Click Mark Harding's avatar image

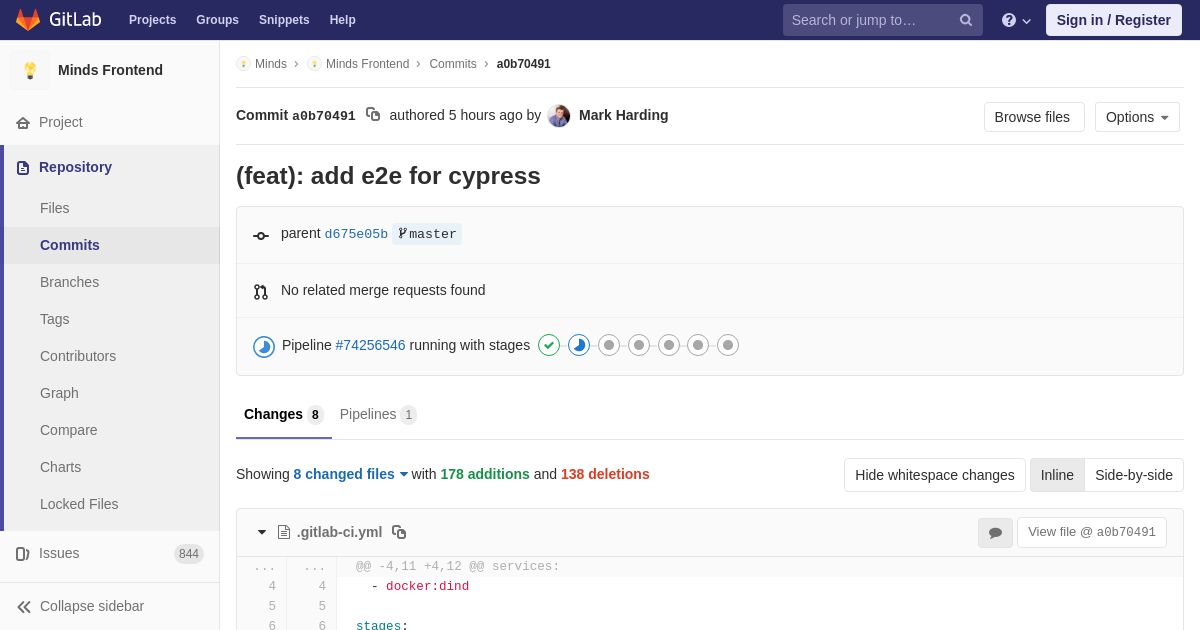click(559, 115)
